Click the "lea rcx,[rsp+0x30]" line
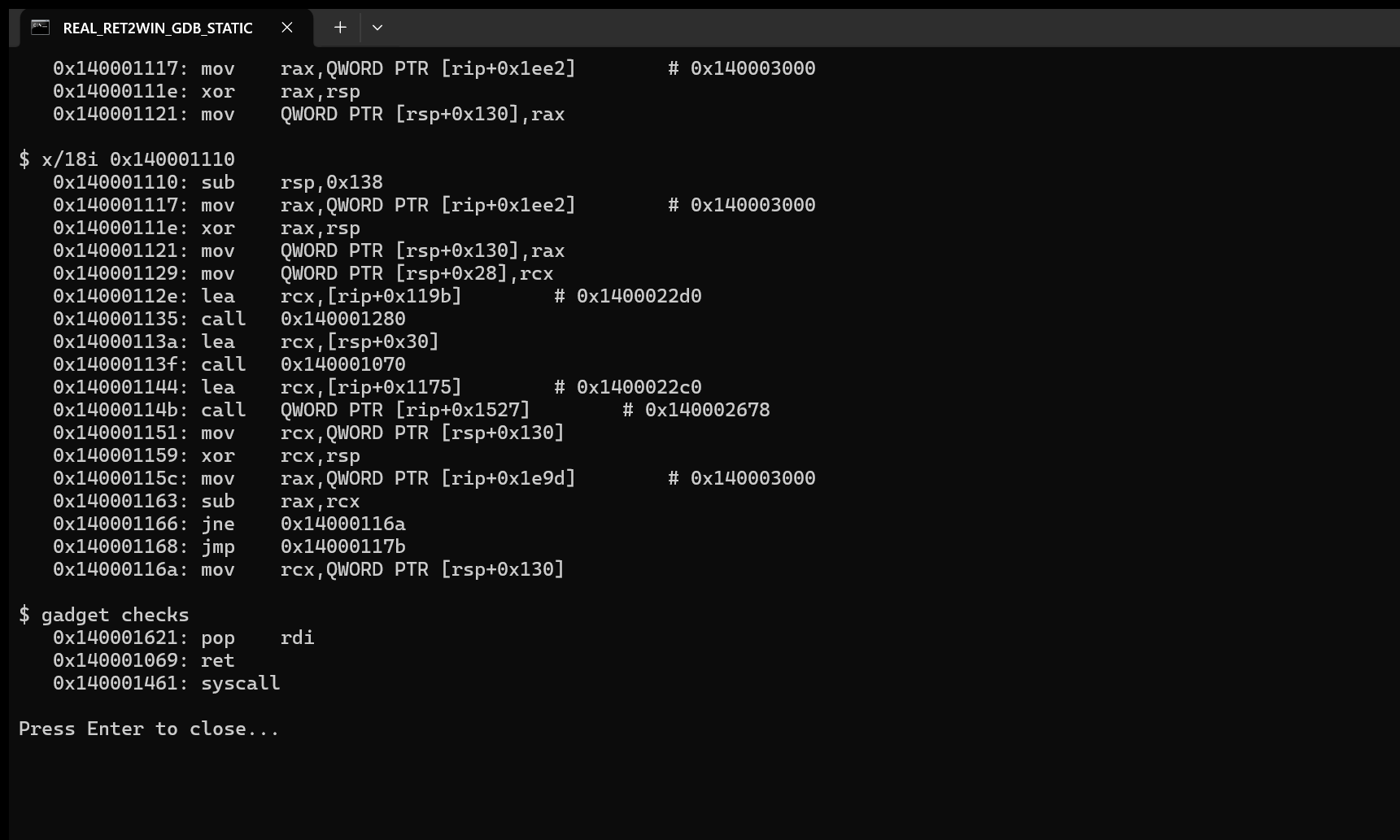 [246, 342]
